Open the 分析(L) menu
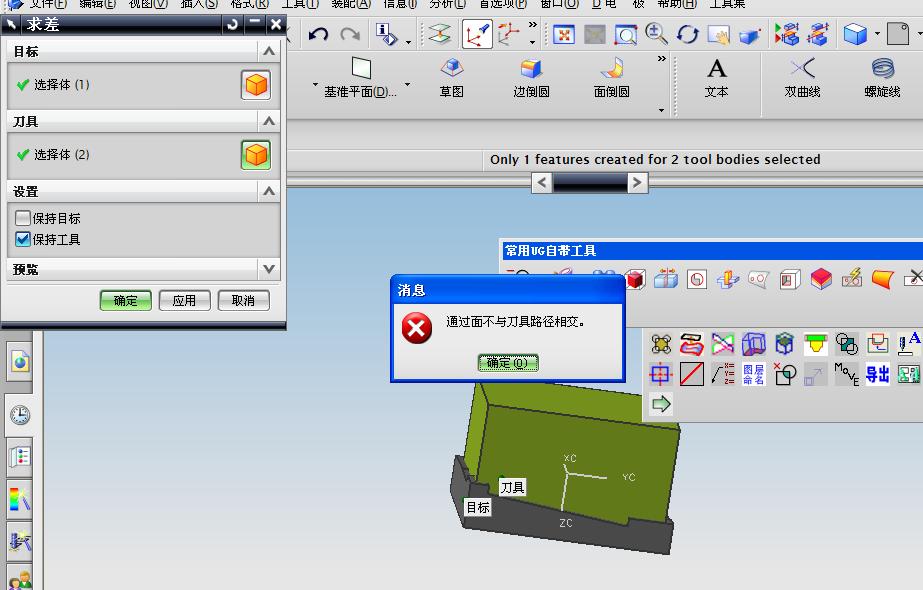 [447, 4]
